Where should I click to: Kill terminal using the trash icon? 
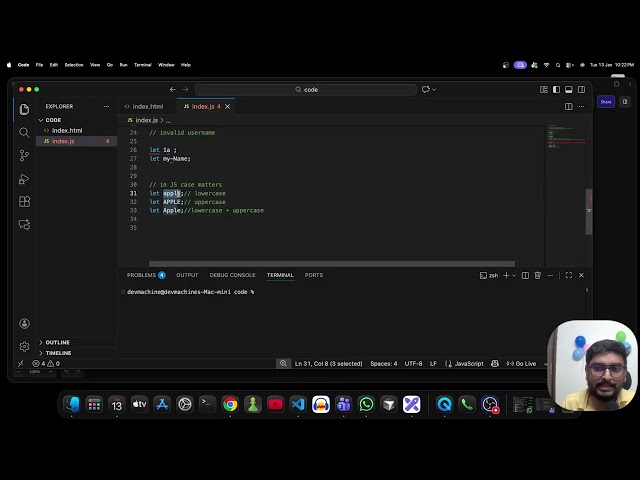coord(537,275)
